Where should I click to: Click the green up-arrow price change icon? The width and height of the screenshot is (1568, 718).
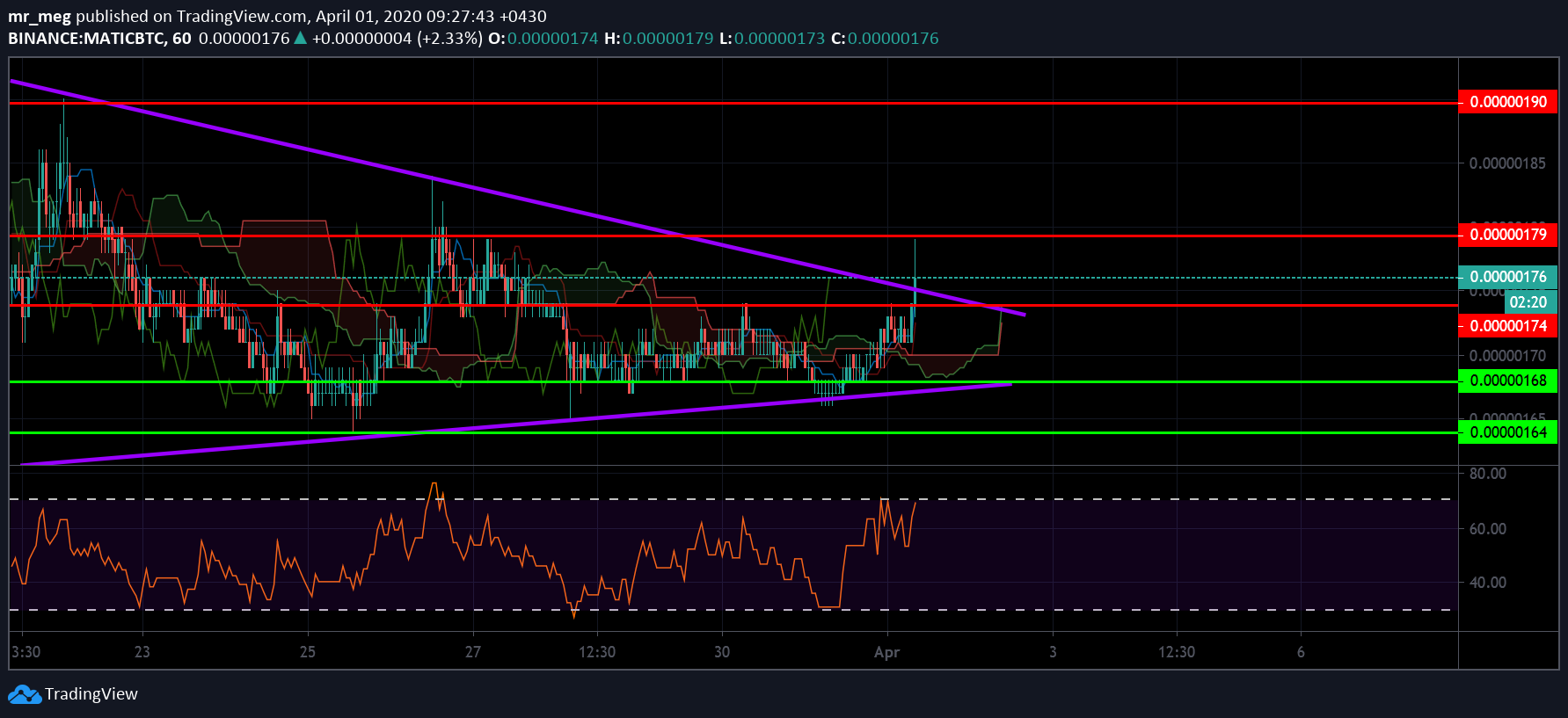(300, 38)
